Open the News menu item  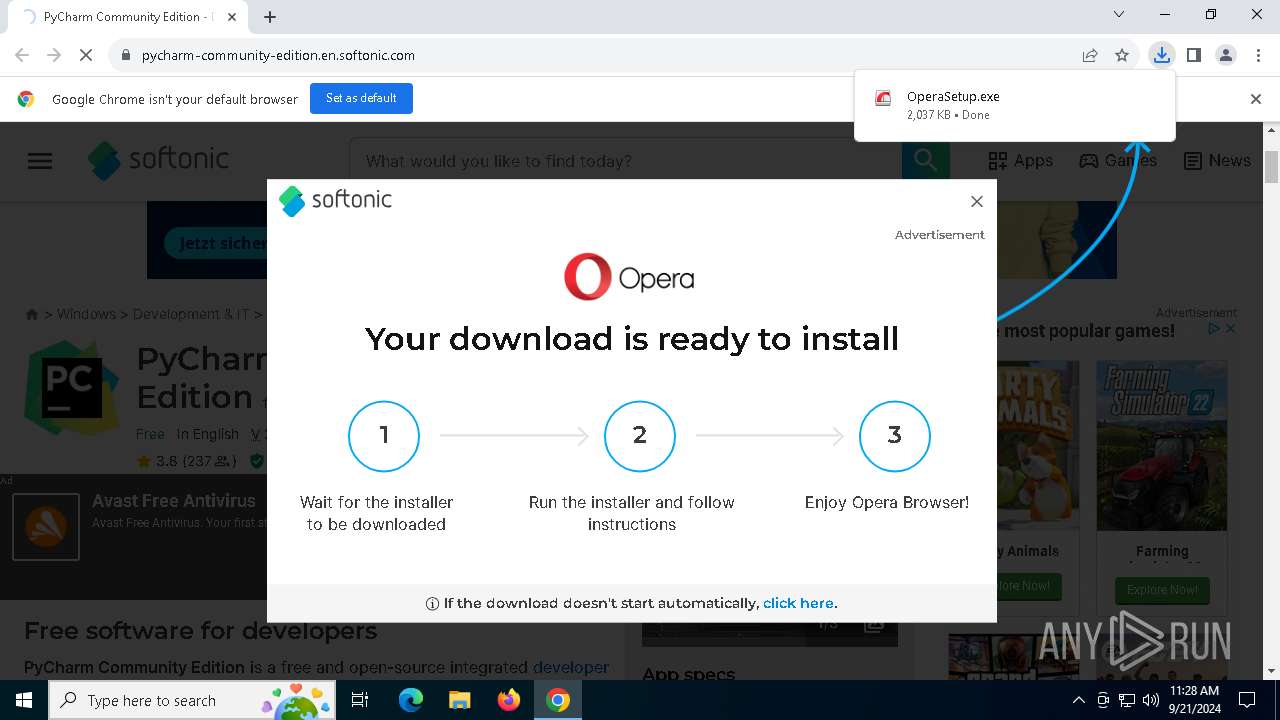[1217, 160]
